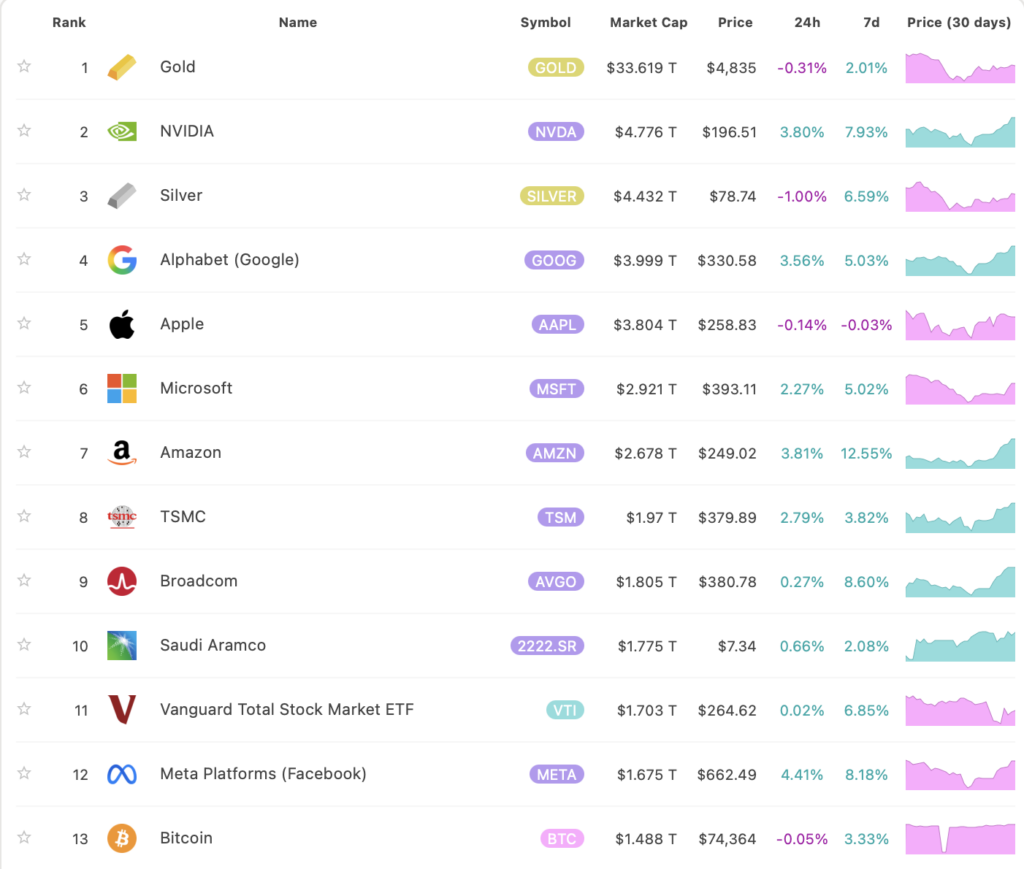Sort by the Market Cap column

pyautogui.click(x=648, y=22)
